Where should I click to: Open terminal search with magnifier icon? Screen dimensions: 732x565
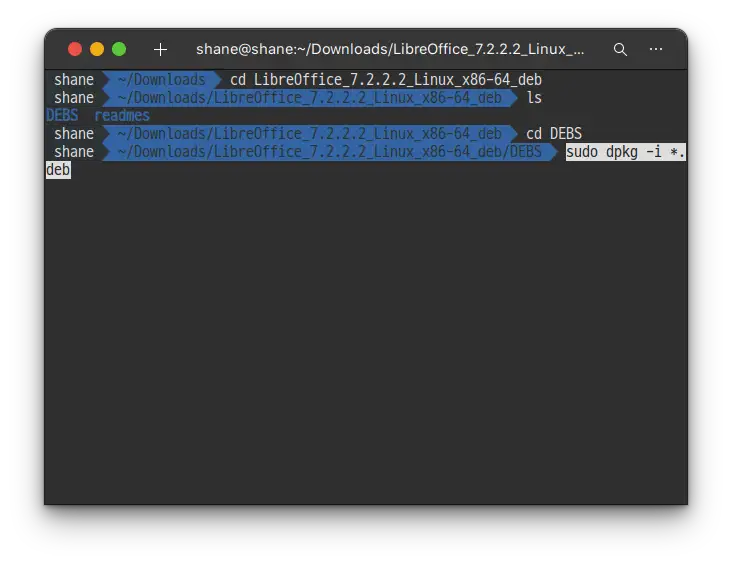620,49
